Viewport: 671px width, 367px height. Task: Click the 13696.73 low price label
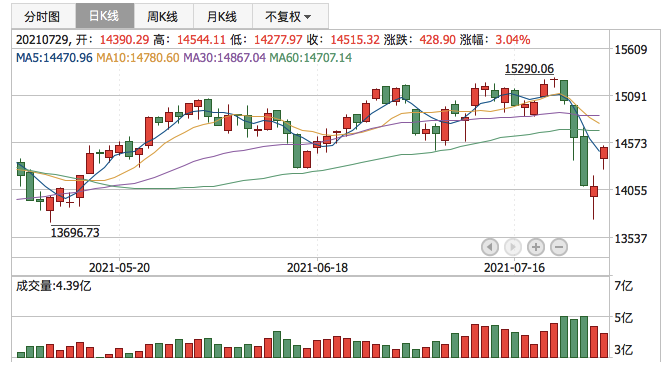click(75, 232)
